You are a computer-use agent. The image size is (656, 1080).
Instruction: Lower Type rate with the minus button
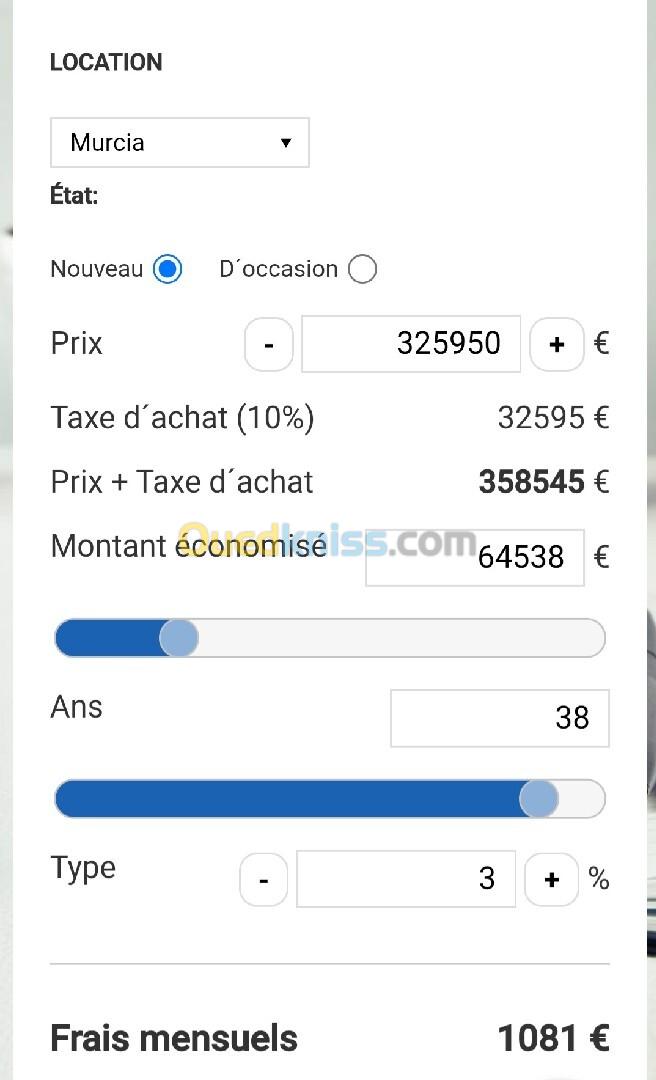pos(264,880)
